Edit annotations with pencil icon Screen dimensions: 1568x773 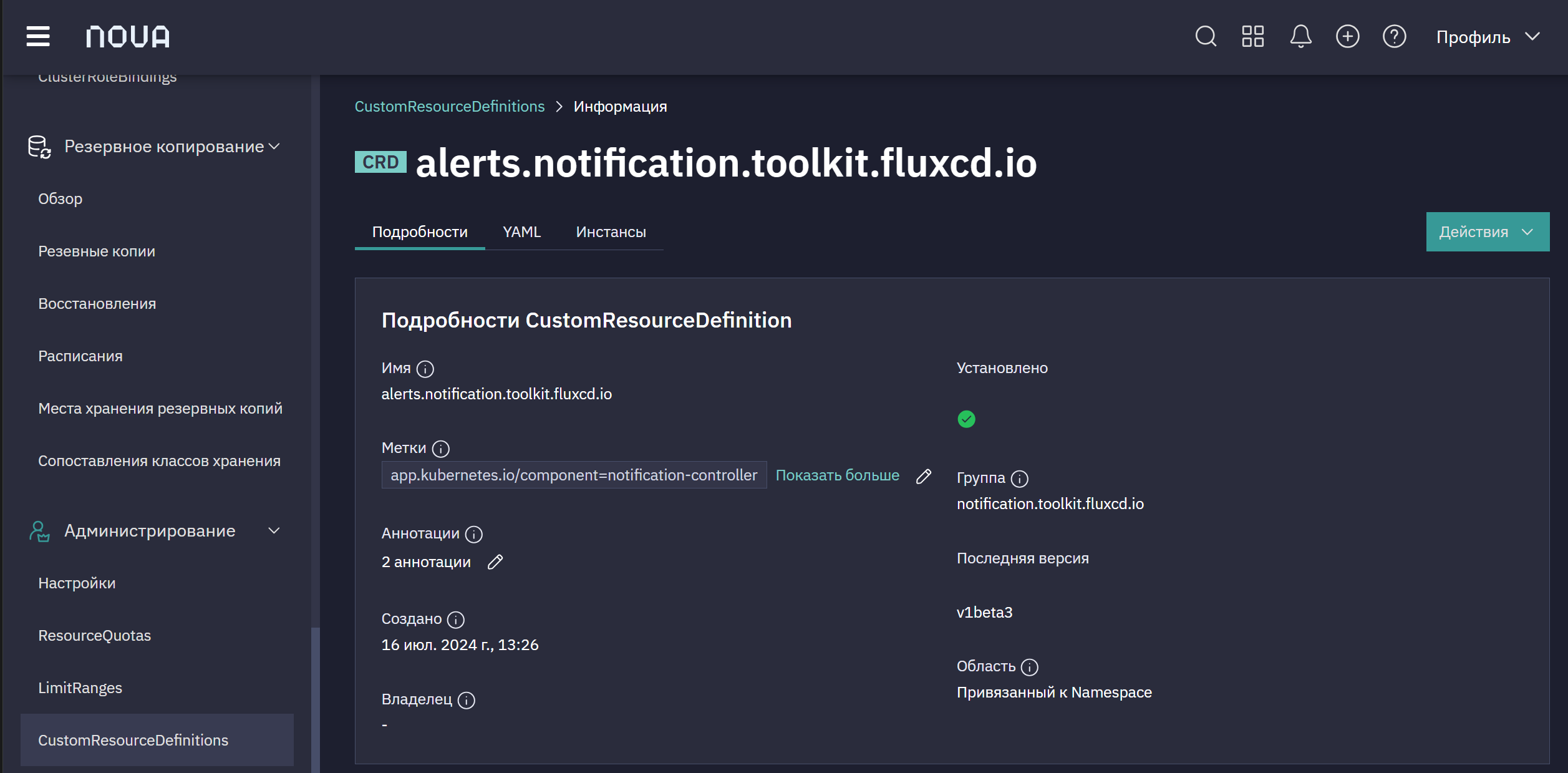495,562
